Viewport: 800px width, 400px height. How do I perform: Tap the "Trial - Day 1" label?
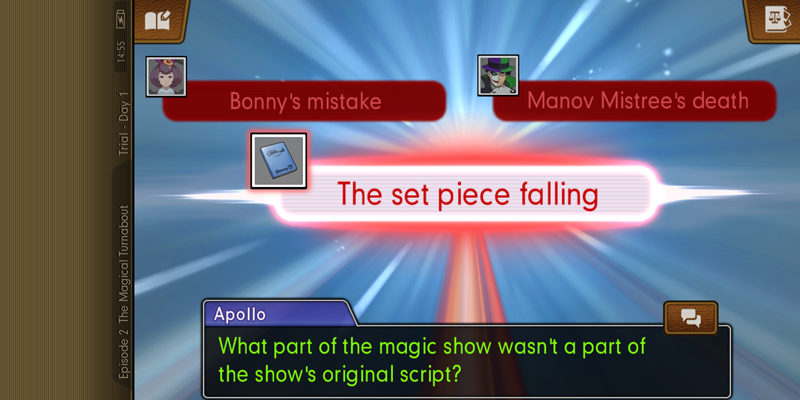point(123,123)
